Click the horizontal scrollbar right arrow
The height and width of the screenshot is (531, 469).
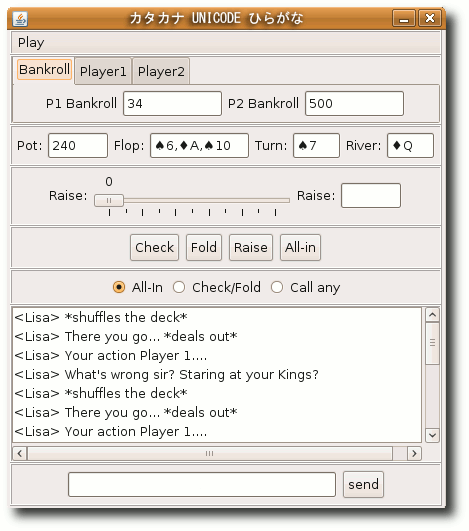pyautogui.click(x=414, y=453)
